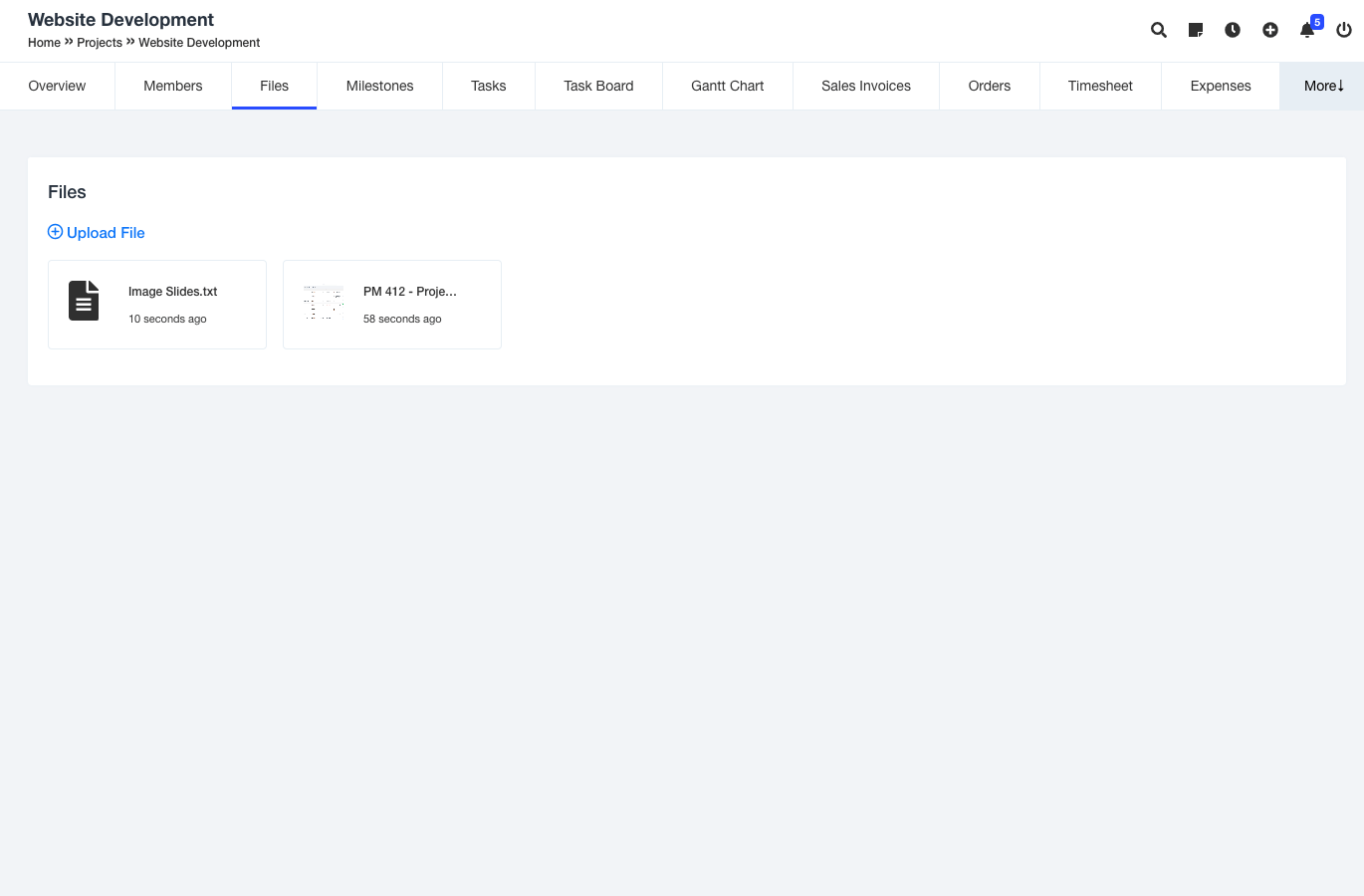1364x896 pixels.
Task: Expand the More tab dropdown
Action: point(1323,86)
